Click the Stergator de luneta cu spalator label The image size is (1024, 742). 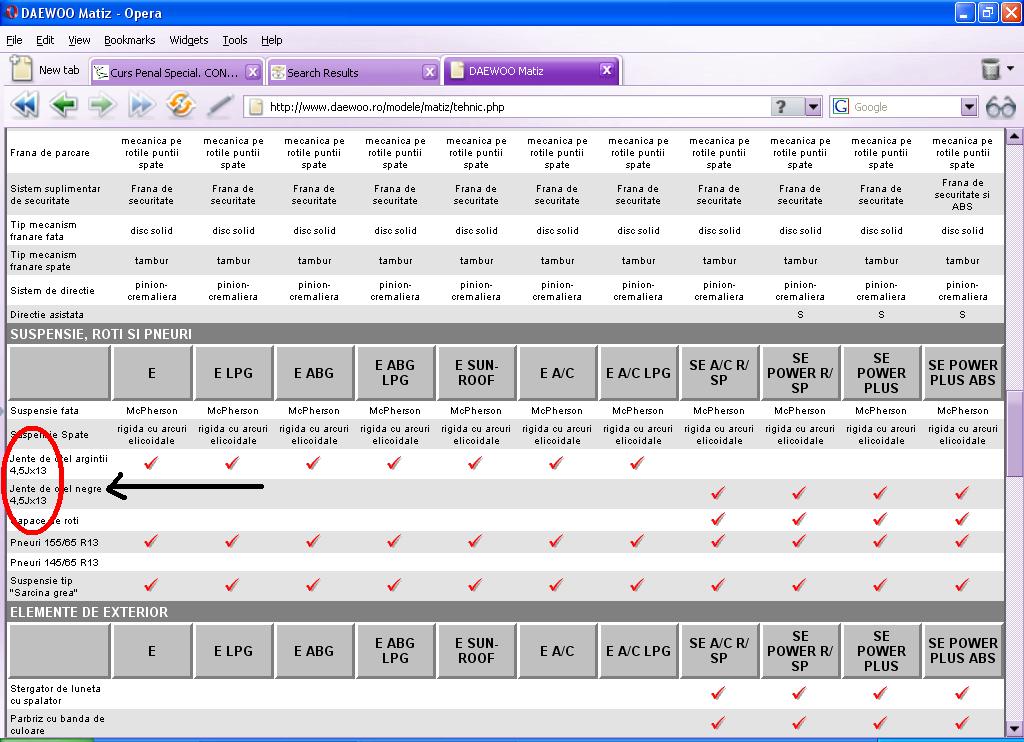(56, 694)
